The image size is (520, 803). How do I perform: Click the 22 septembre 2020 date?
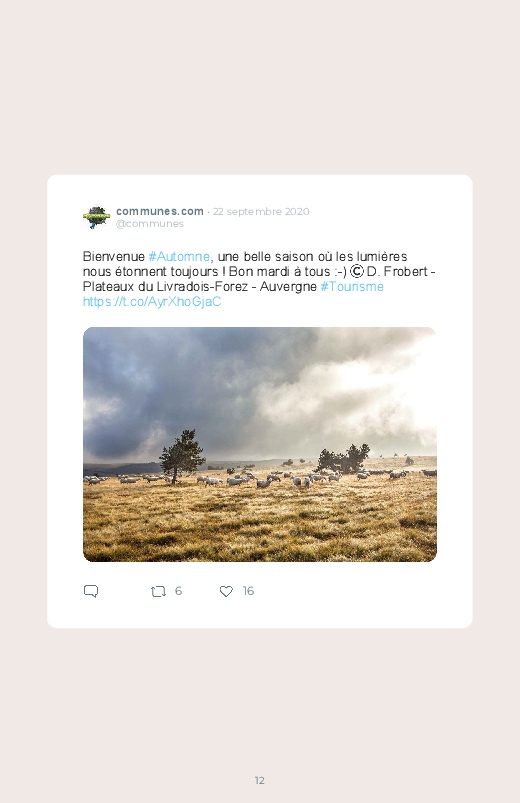click(261, 212)
